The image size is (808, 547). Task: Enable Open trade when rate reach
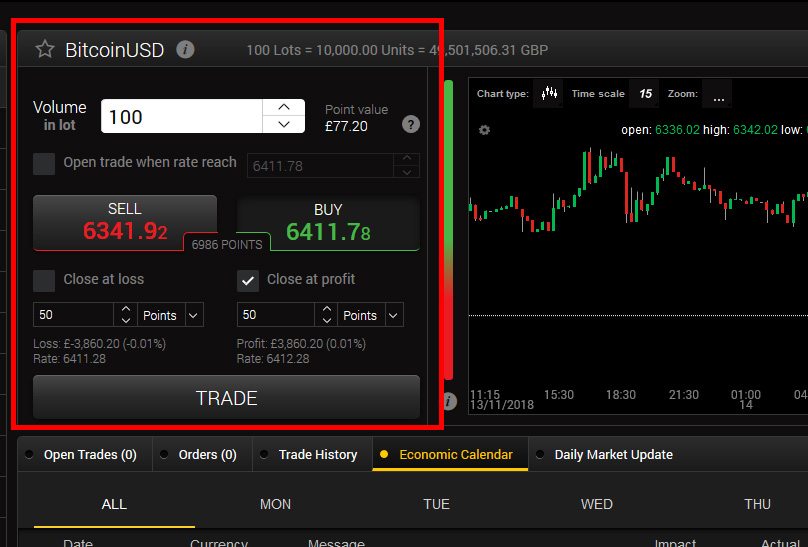pyautogui.click(x=44, y=164)
